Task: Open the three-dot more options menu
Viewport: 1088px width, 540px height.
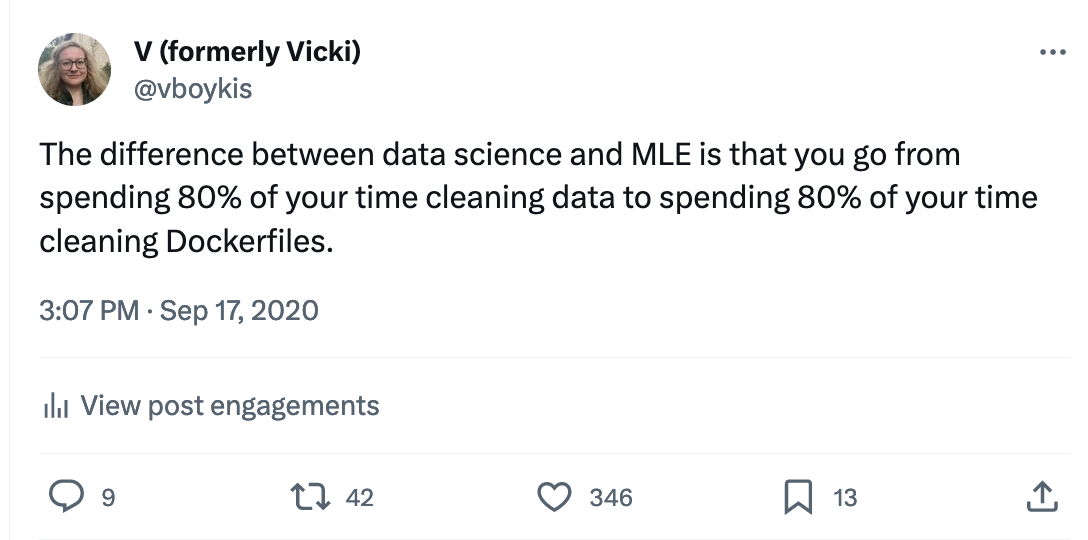Action: (x=1053, y=52)
